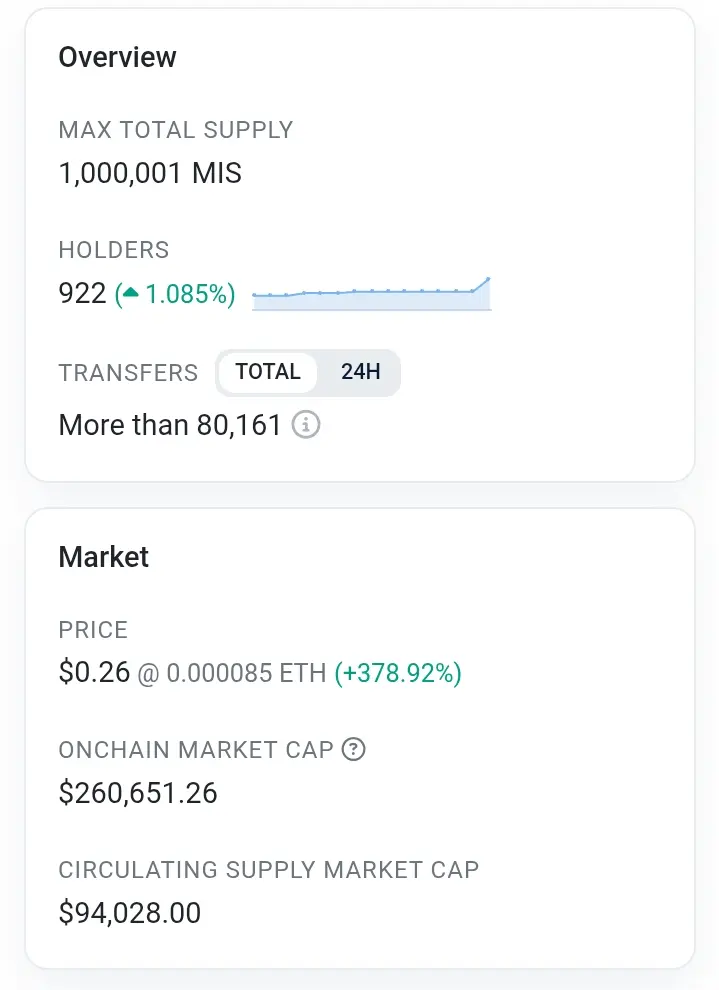
Task: Click the $0.26 price value
Action: click(x=94, y=672)
